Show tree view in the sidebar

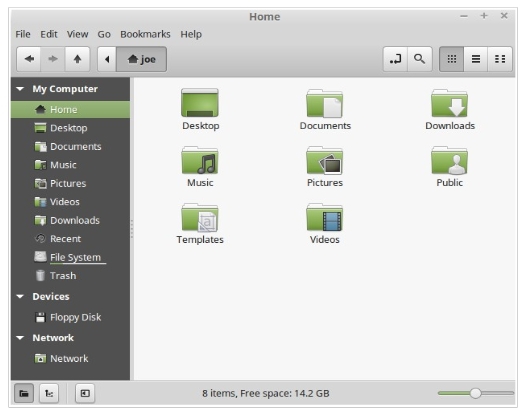49,393
